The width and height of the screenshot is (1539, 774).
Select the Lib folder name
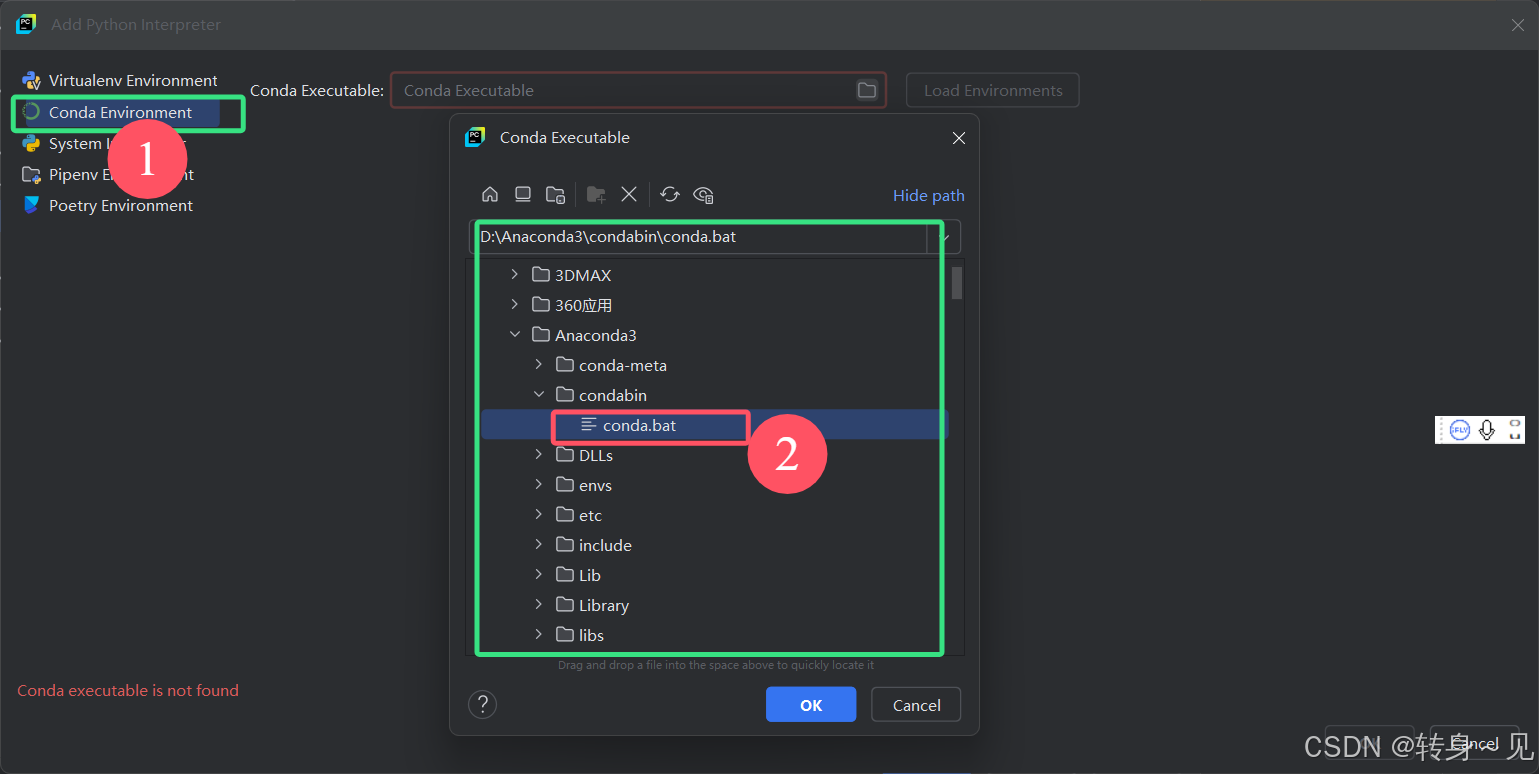click(590, 575)
